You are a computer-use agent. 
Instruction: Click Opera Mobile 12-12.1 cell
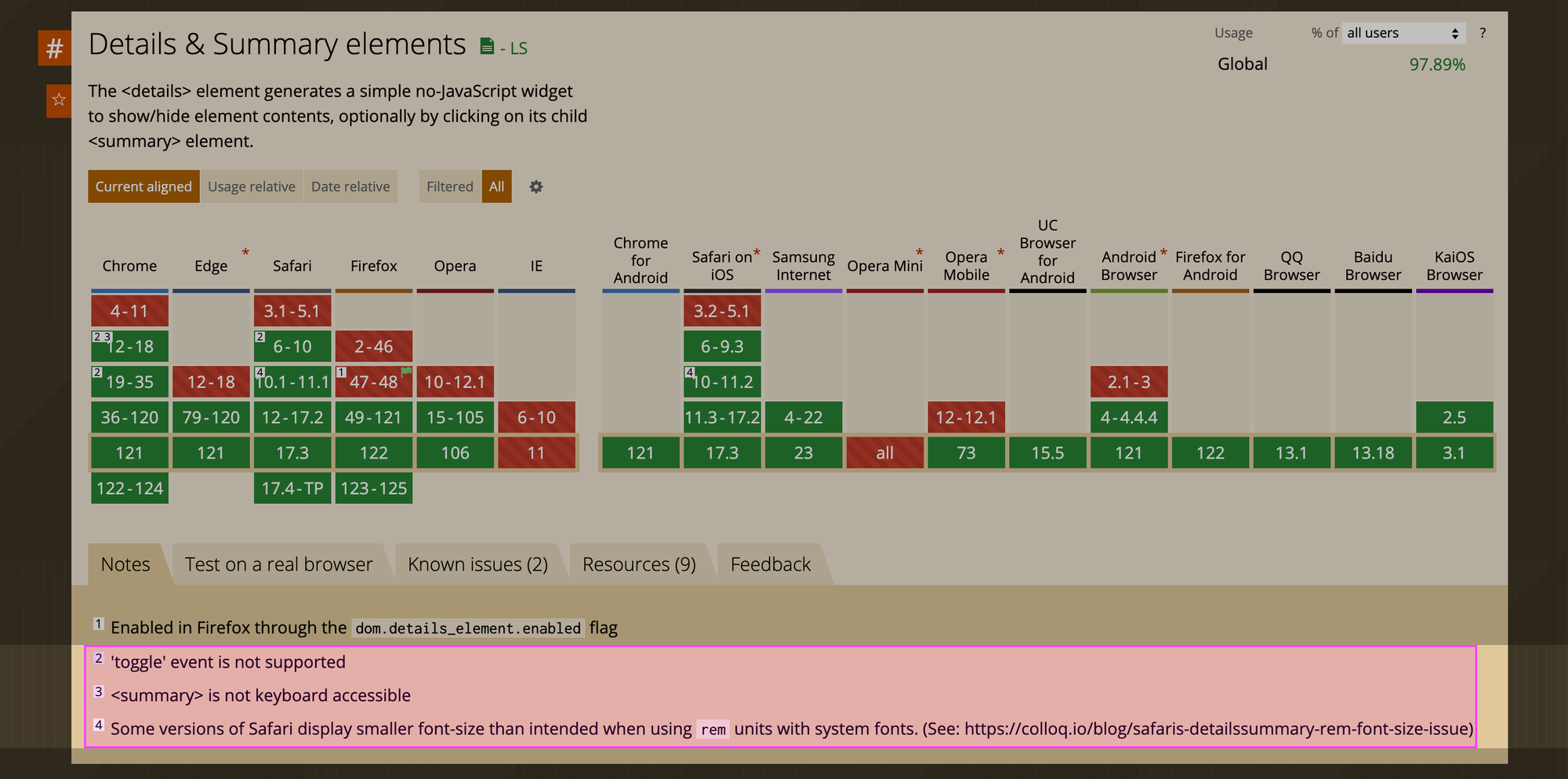[967, 418]
